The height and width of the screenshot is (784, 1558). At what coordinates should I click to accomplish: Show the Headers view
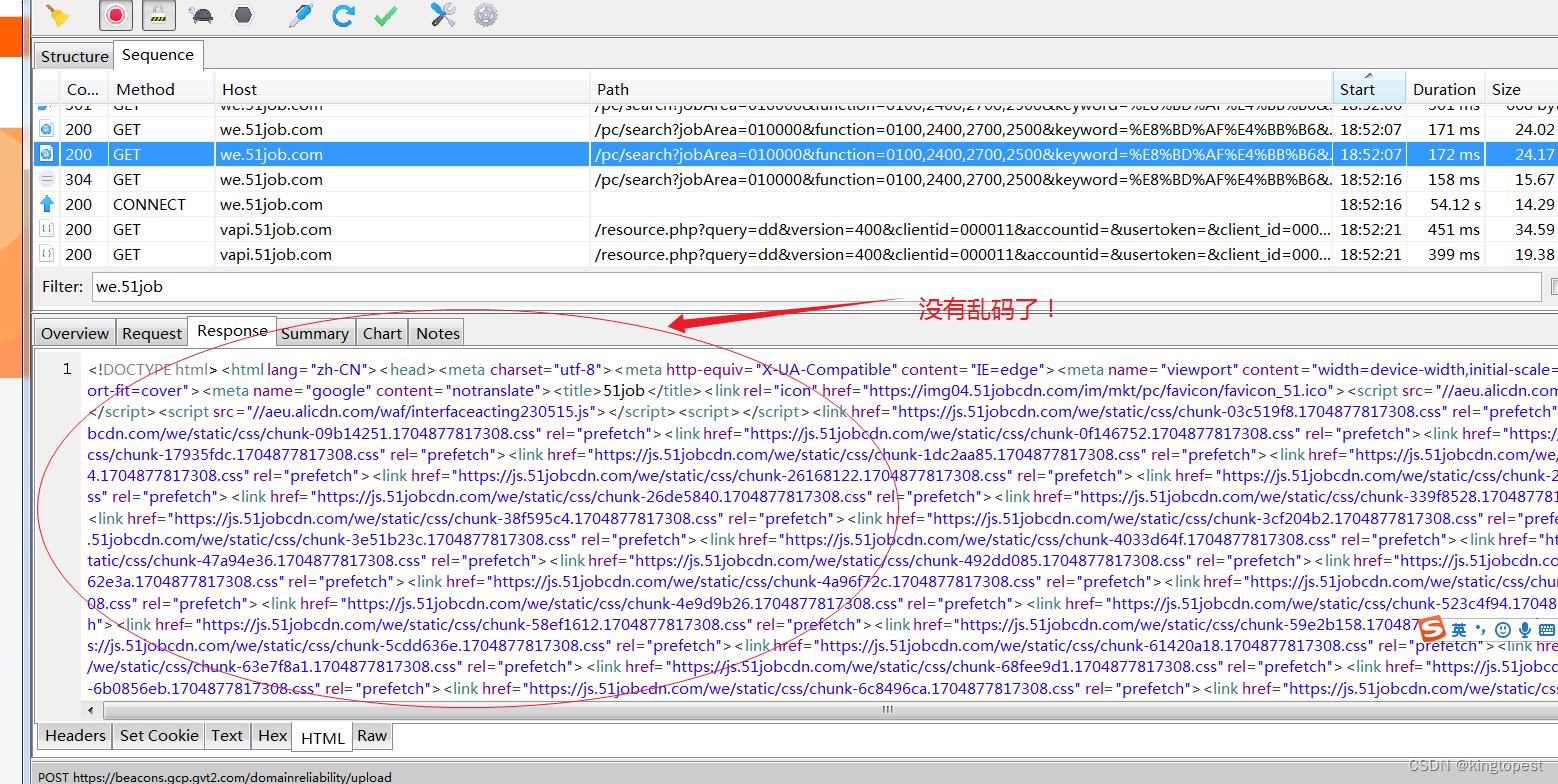[75, 735]
